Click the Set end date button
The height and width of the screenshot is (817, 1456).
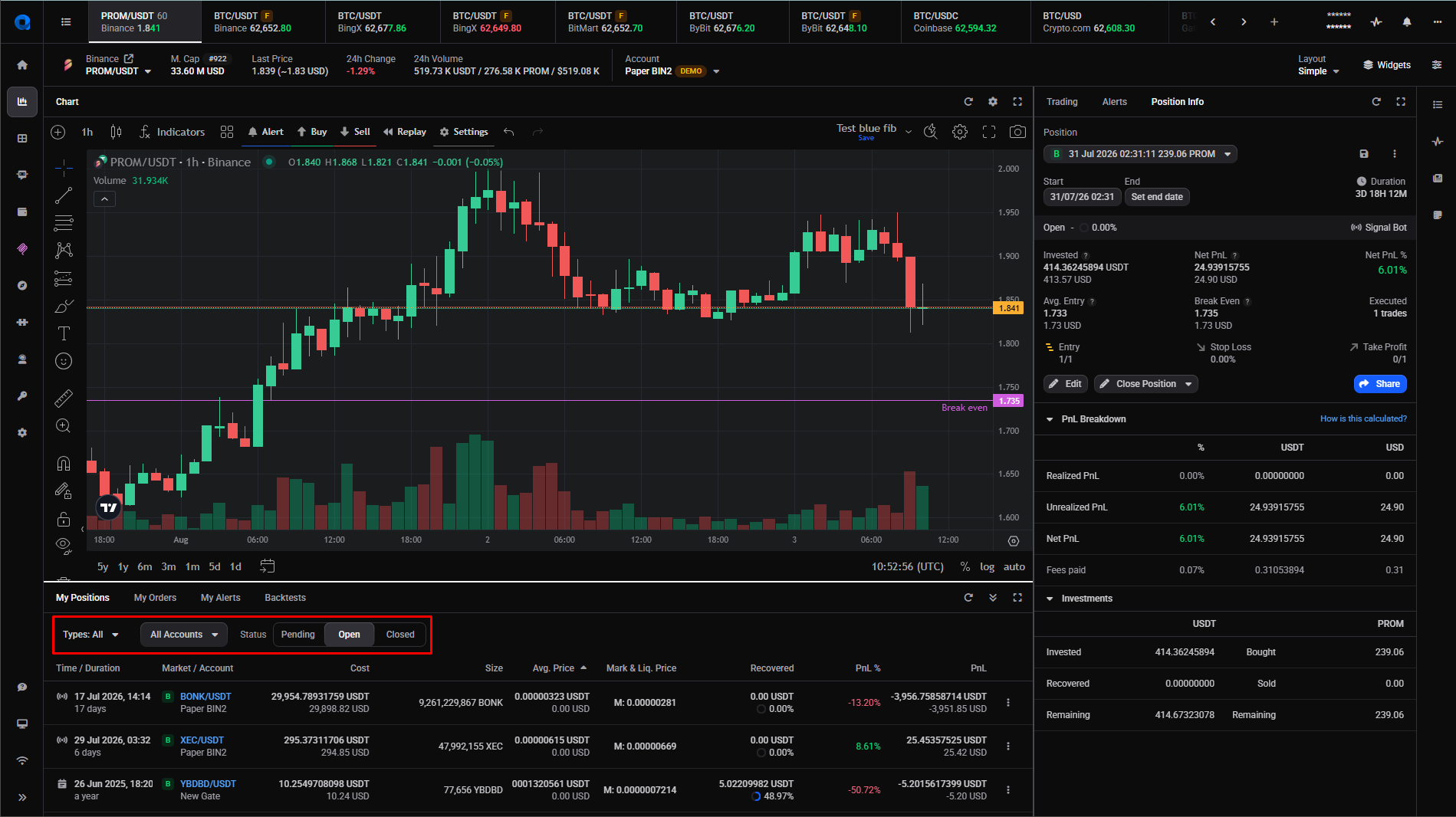coord(1157,197)
